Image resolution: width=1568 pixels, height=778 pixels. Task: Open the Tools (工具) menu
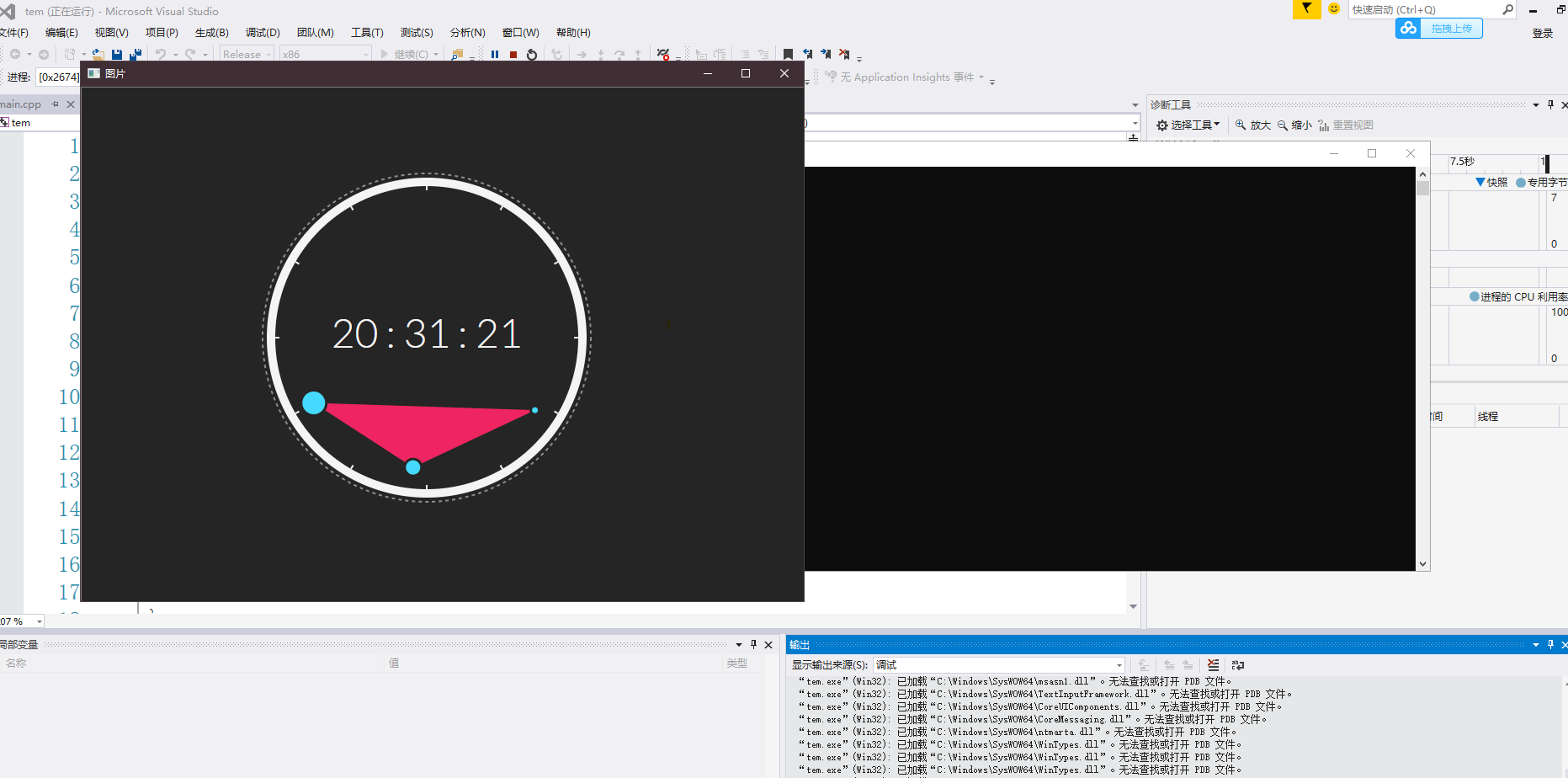[x=367, y=32]
